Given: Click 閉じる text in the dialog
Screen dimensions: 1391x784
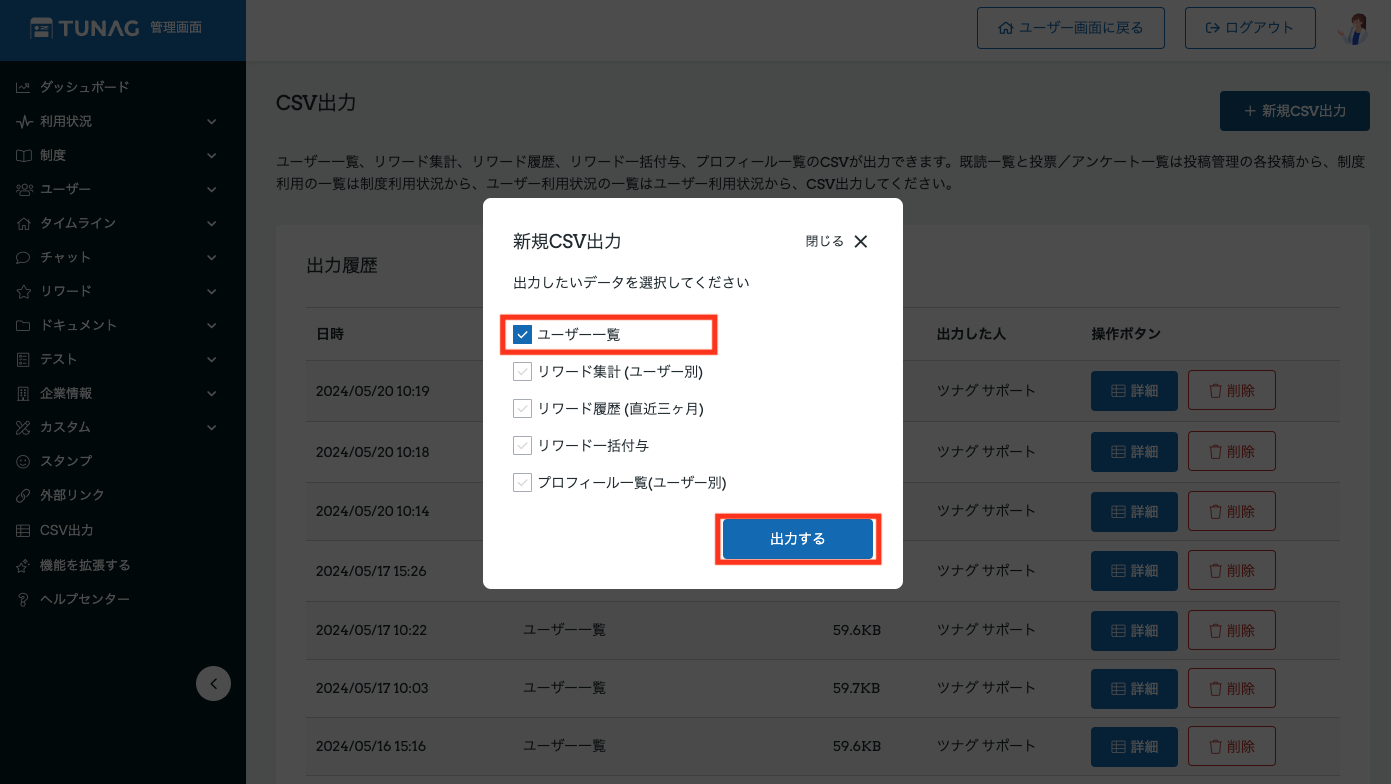Looking at the screenshot, I should pos(825,242).
